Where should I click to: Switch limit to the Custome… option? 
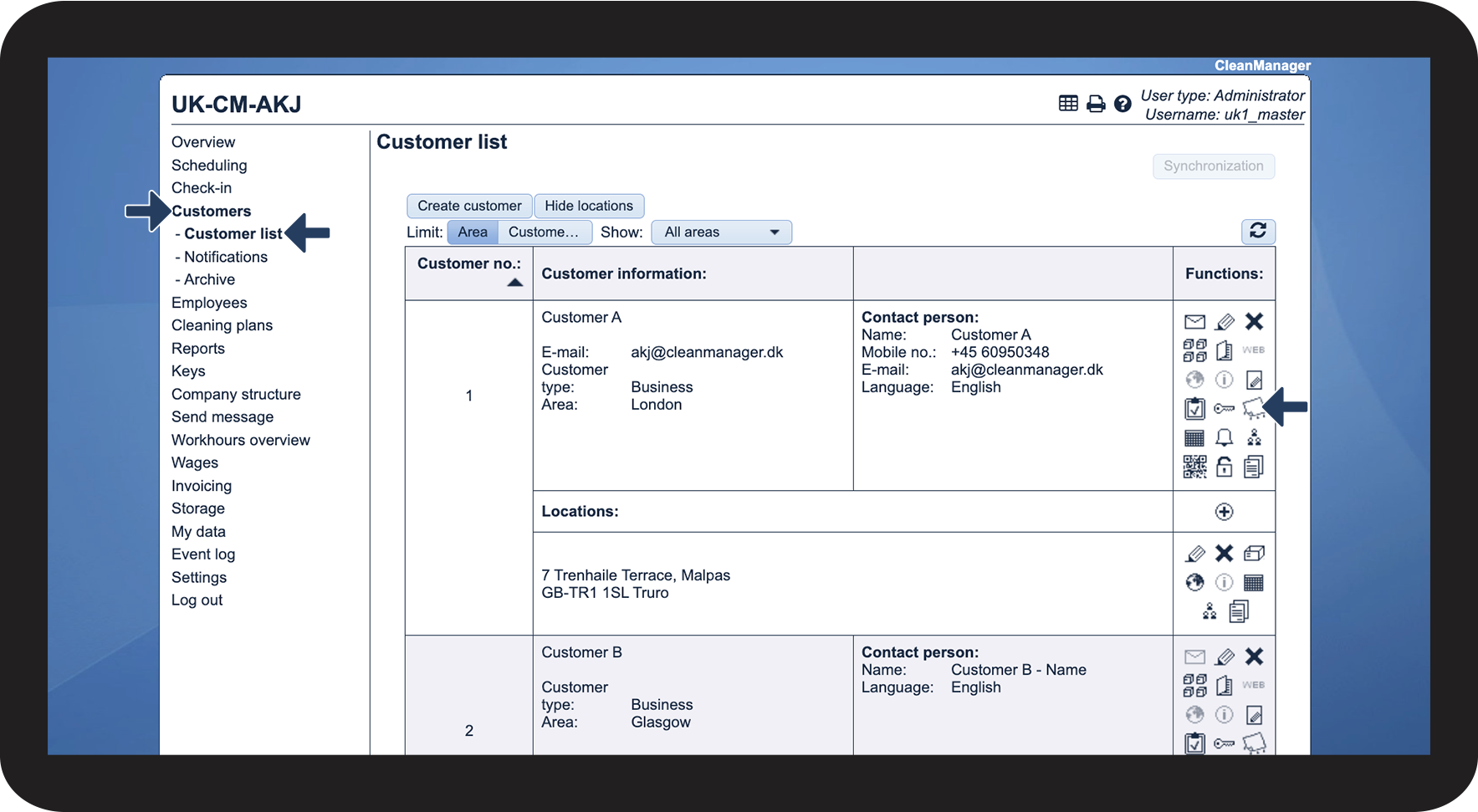click(544, 232)
